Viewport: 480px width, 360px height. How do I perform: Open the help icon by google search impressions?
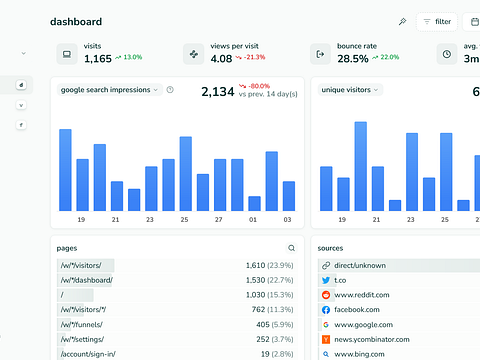coord(170,90)
